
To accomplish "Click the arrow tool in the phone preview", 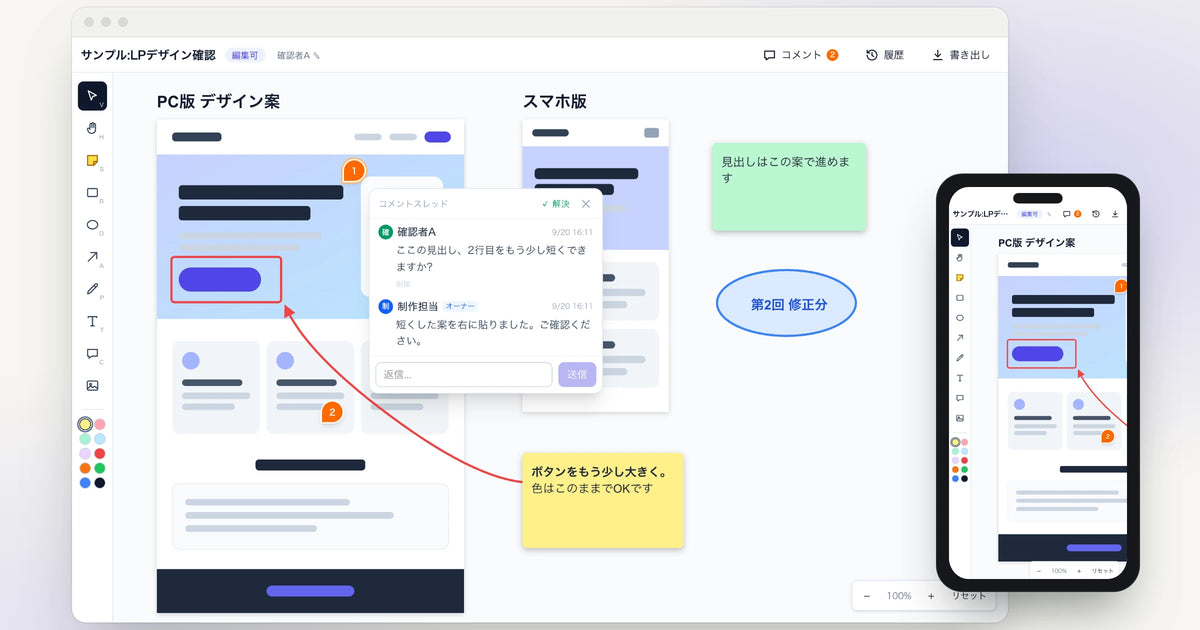I will click(x=960, y=337).
